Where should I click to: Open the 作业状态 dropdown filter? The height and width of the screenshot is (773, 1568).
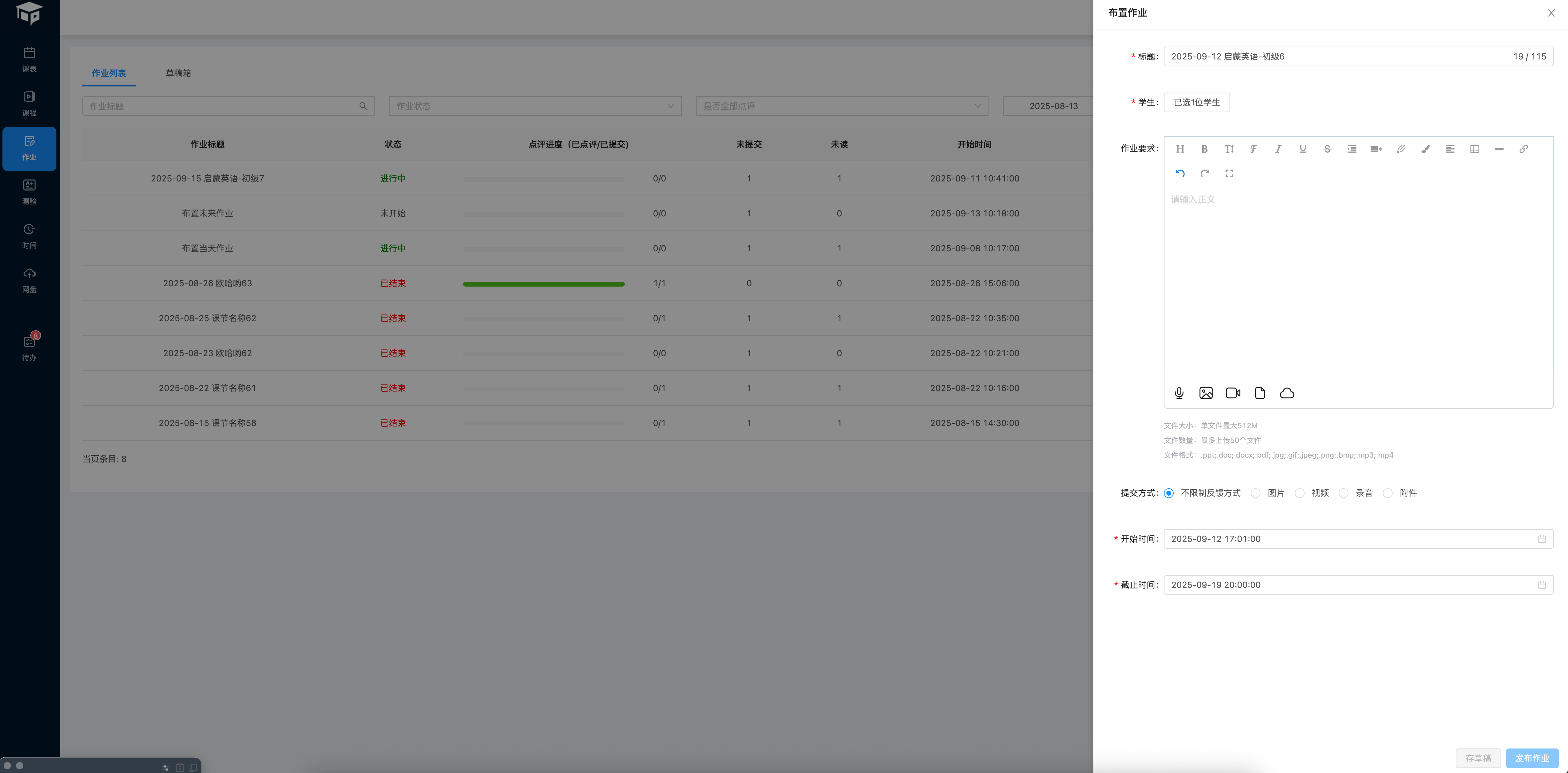coord(534,106)
